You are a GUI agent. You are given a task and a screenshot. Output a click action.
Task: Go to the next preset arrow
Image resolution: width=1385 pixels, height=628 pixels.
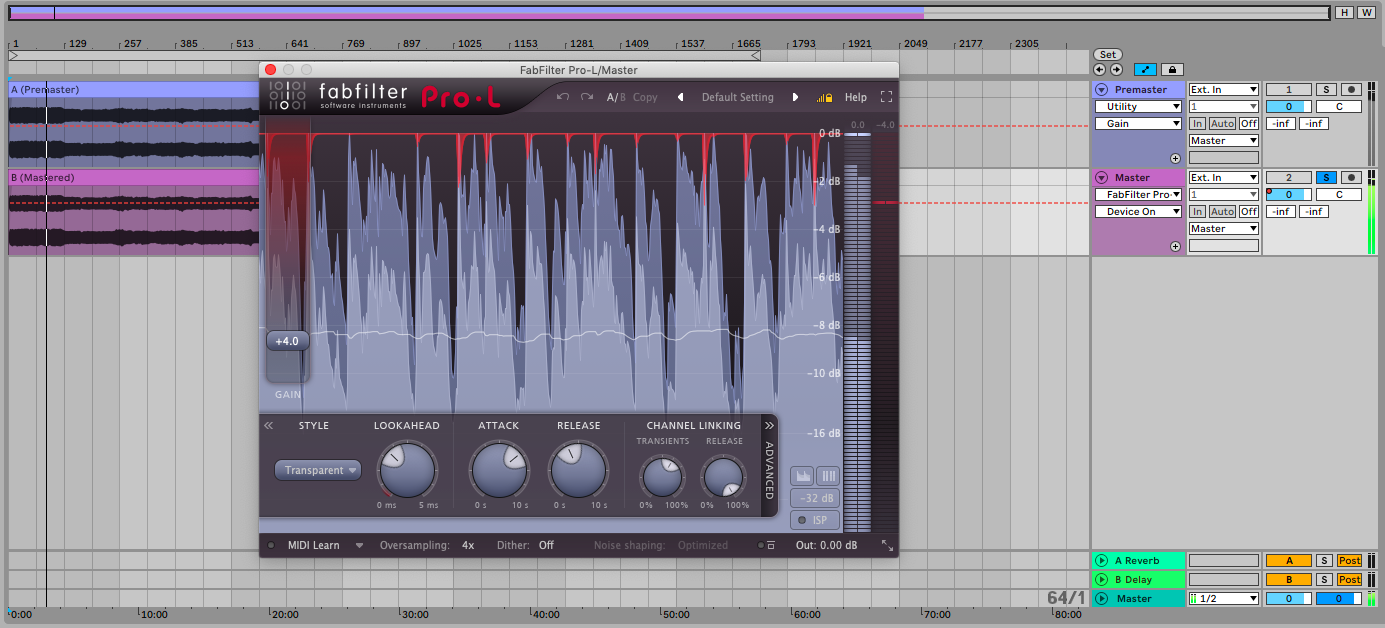(x=796, y=97)
